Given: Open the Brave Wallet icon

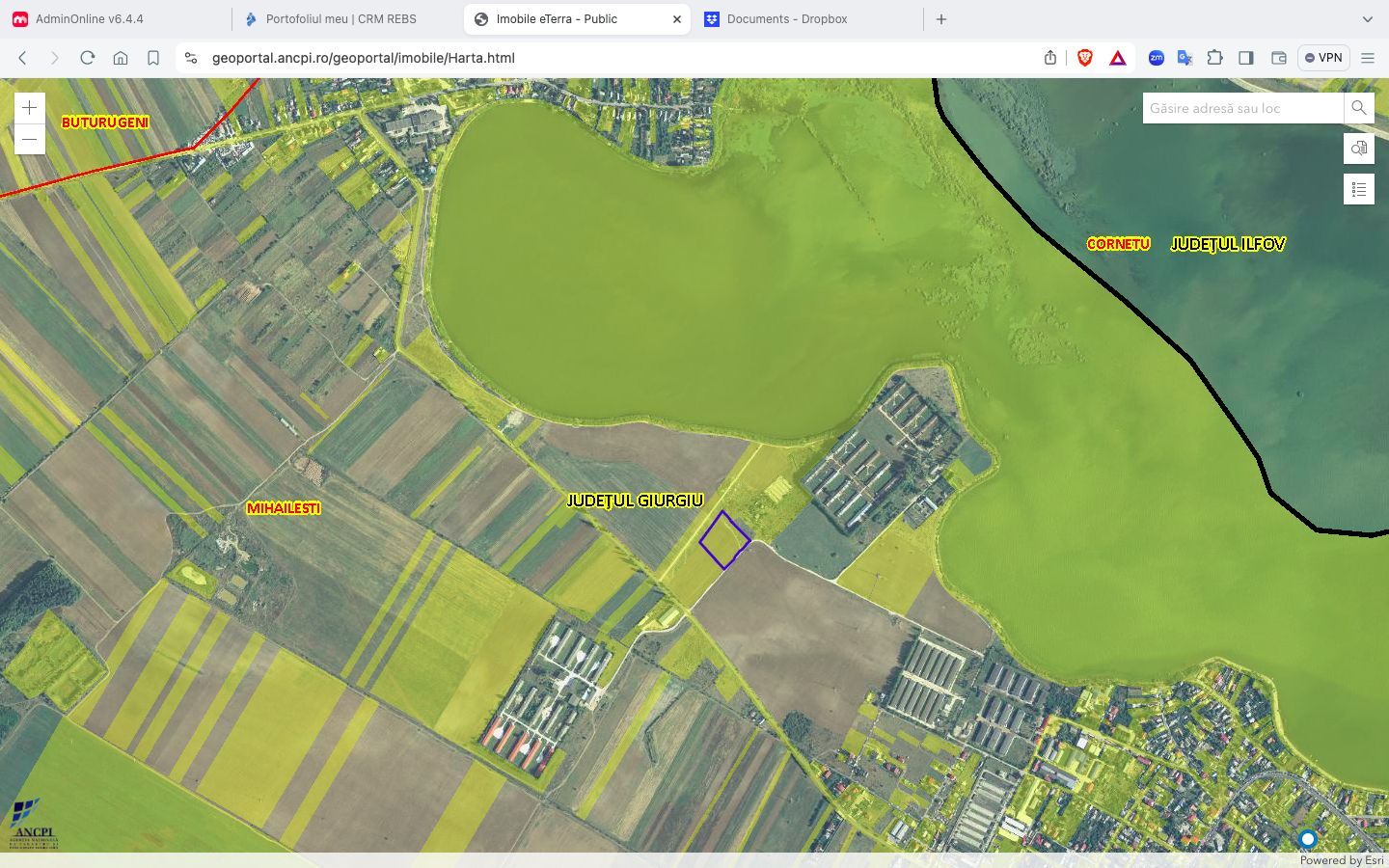Looking at the screenshot, I should (x=1278, y=58).
